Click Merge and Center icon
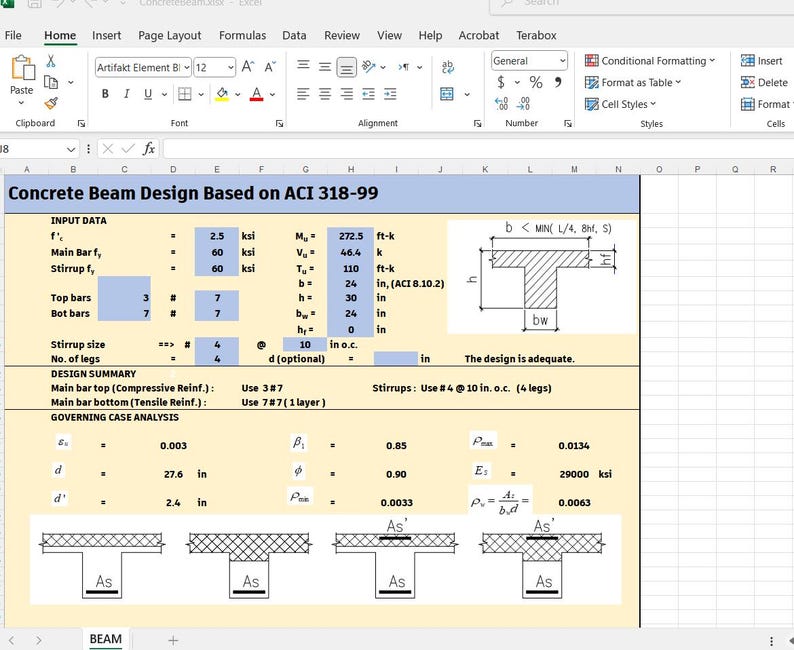The width and height of the screenshot is (794, 650). (447, 94)
